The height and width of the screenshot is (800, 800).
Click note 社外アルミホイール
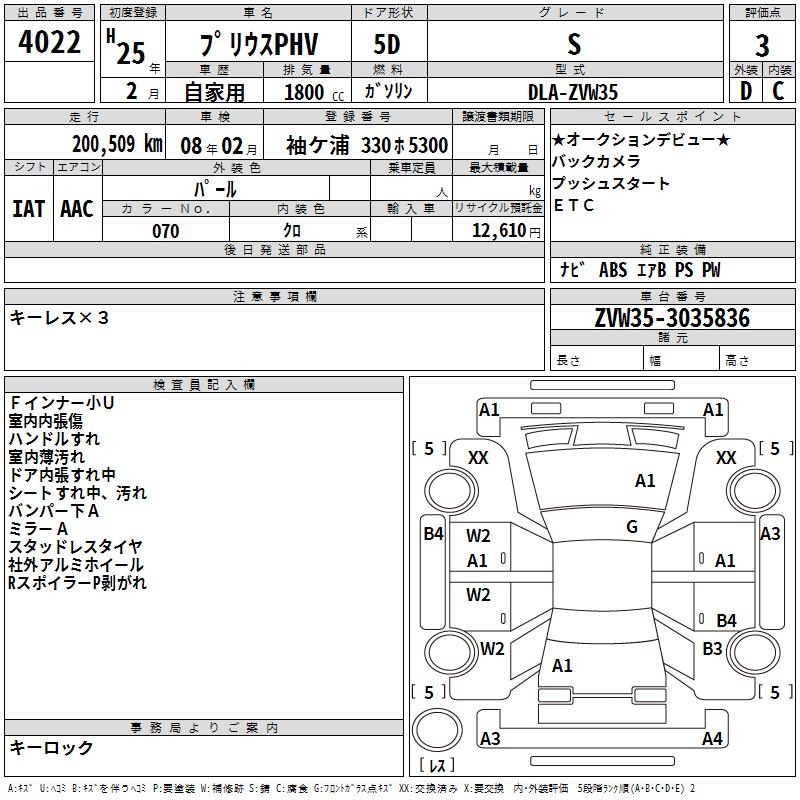click(x=76, y=565)
